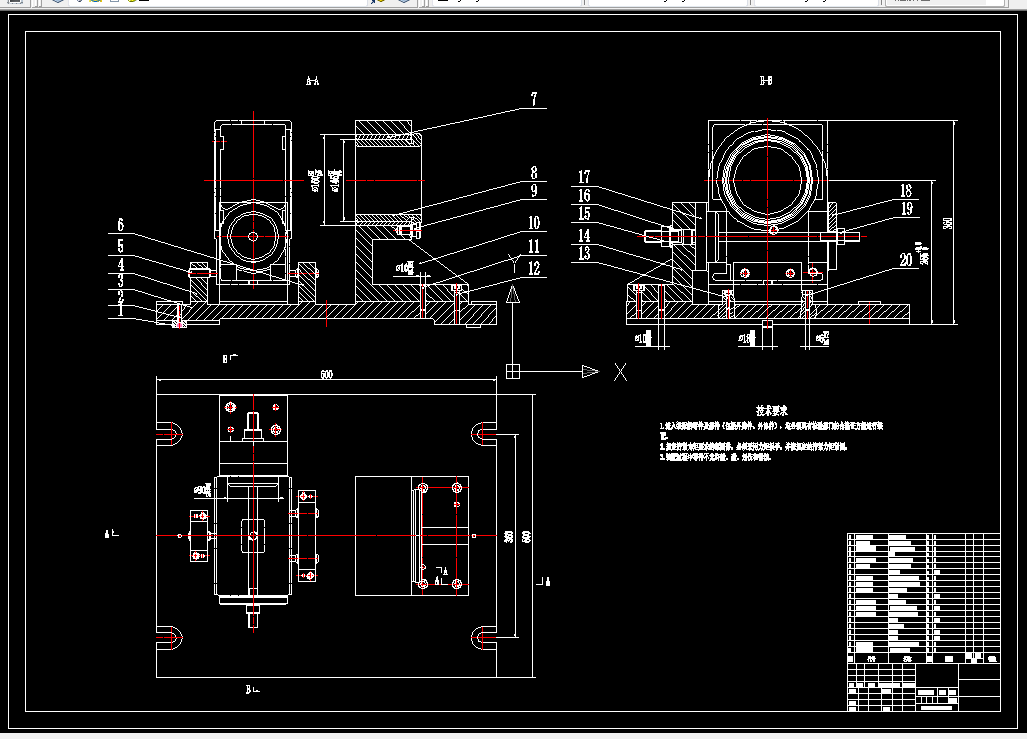Select part callout number 16

click(584, 195)
